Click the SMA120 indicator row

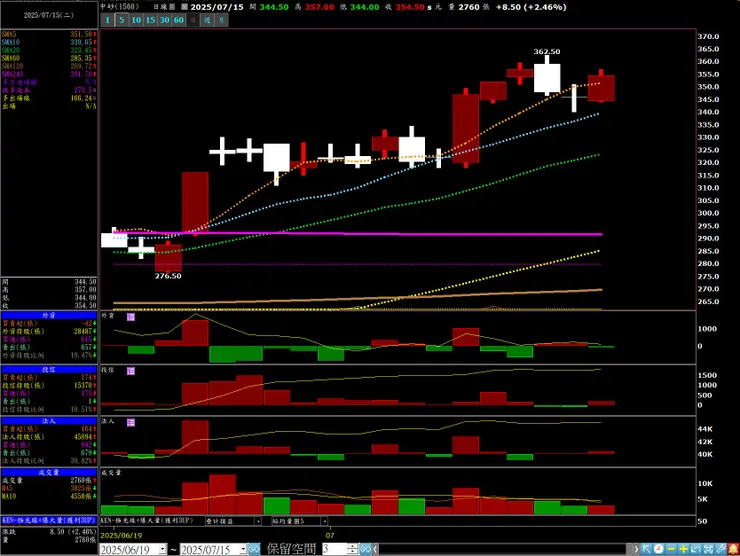click(x=49, y=66)
